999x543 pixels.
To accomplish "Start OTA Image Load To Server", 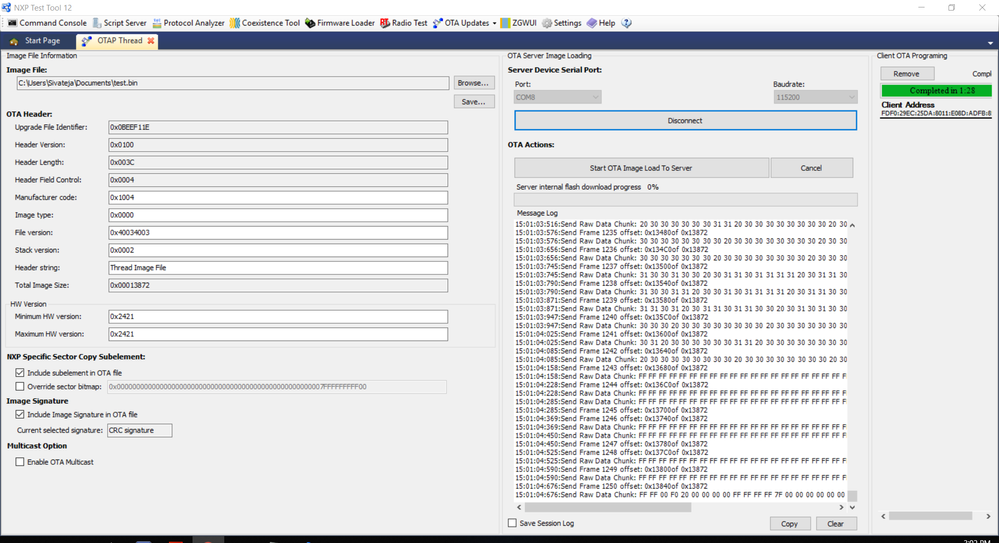I will [641, 168].
